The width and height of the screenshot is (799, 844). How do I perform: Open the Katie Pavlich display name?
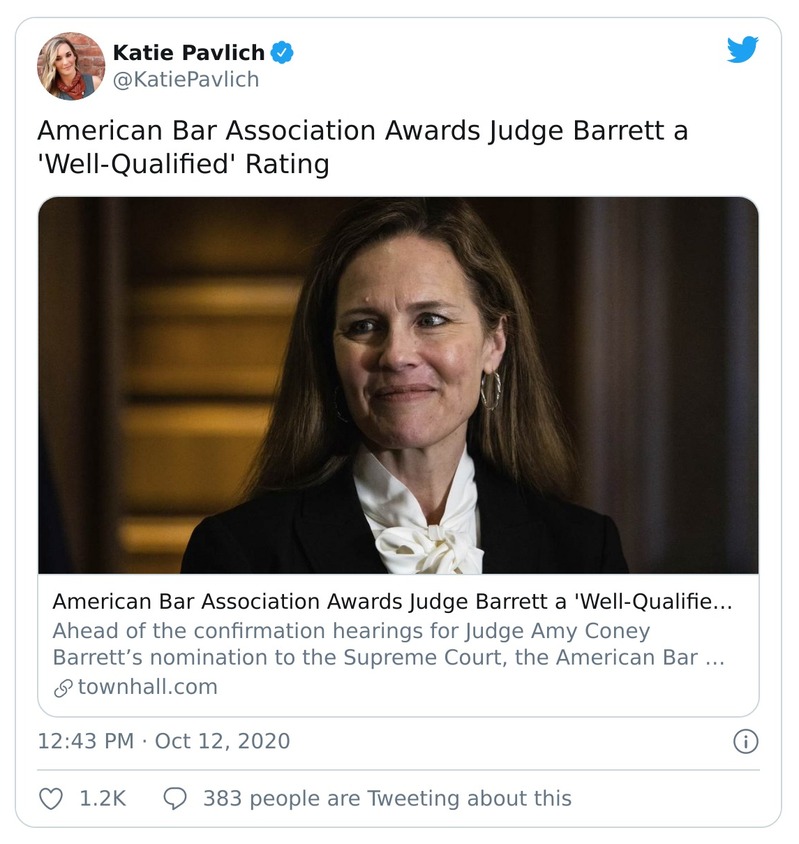coord(188,53)
